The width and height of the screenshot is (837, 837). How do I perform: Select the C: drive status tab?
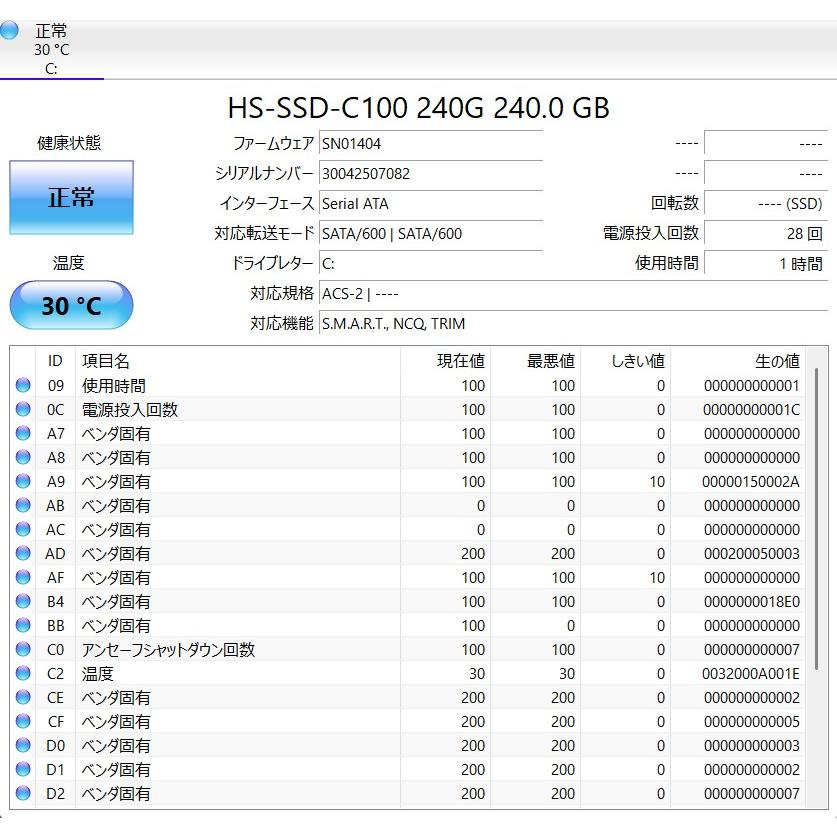point(52,50)
